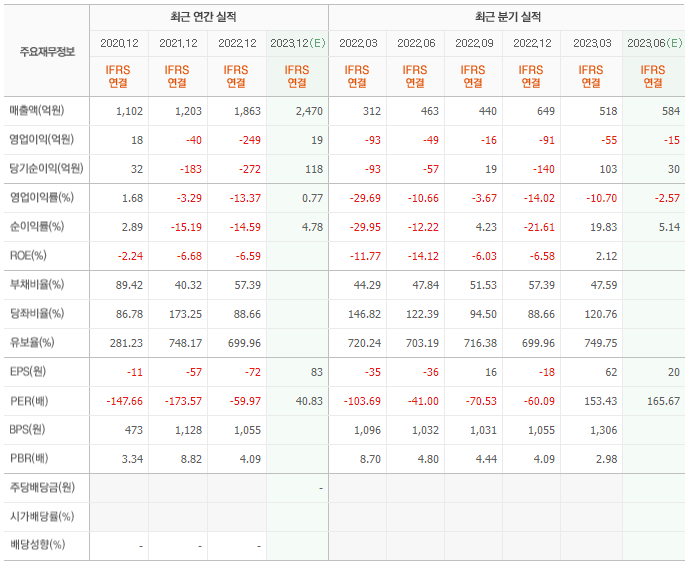Select the 2022.09 quarterly column header
The image size is (689, 565).
[x=474, y=43]
